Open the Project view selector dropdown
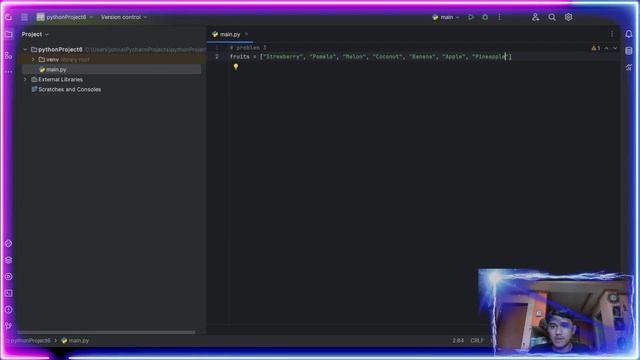 click(35, 34)
